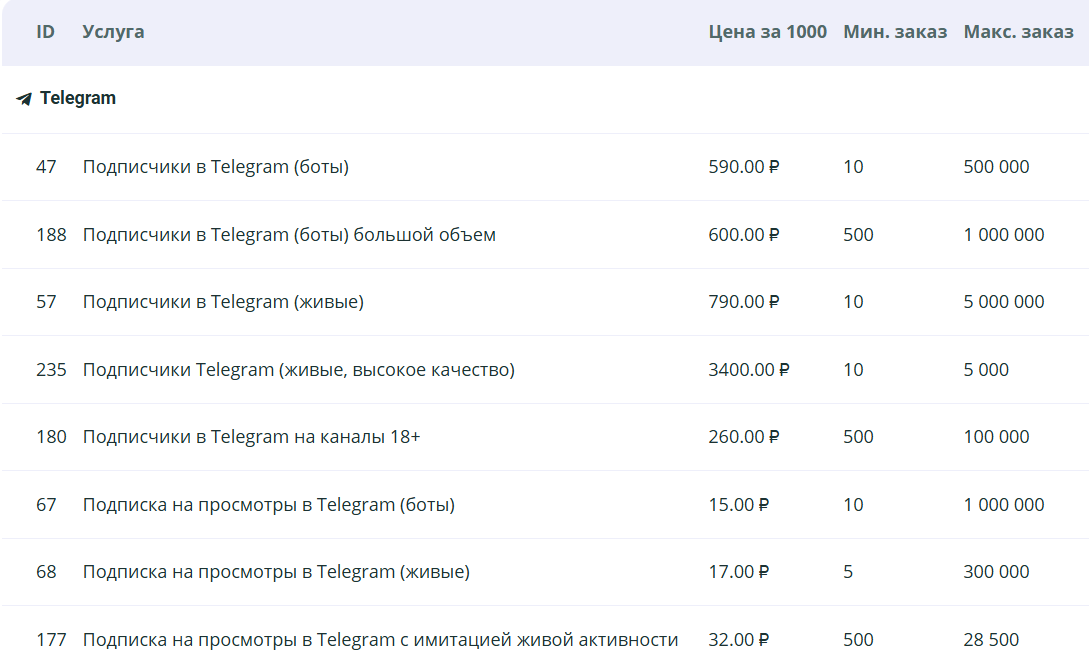Select service Подписчики в Telegram (боты)
Screen dimensions: 1089x672
tap(216, 167)
